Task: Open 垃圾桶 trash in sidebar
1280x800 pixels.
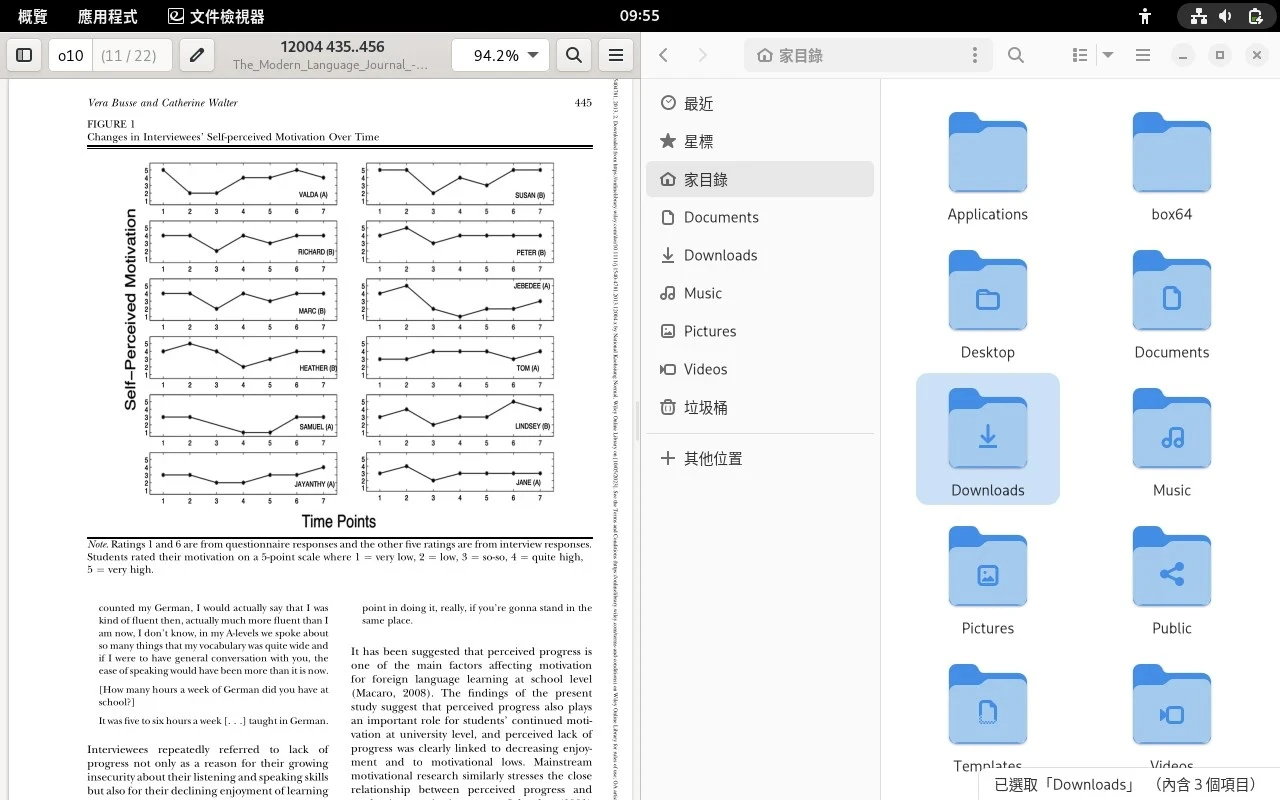Action: [705, 408]
